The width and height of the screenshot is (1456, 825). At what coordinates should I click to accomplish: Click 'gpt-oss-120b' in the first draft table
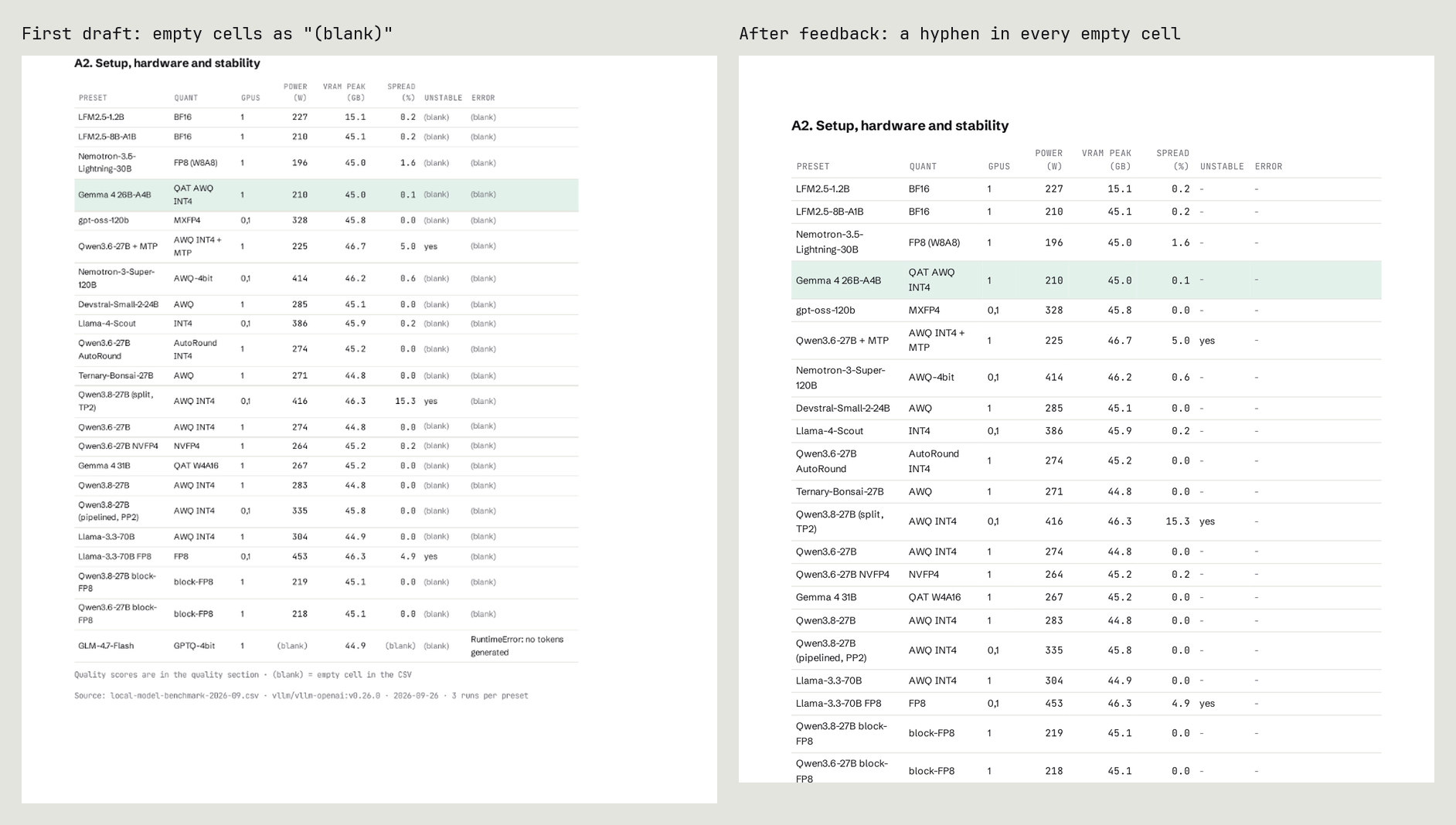104,220
